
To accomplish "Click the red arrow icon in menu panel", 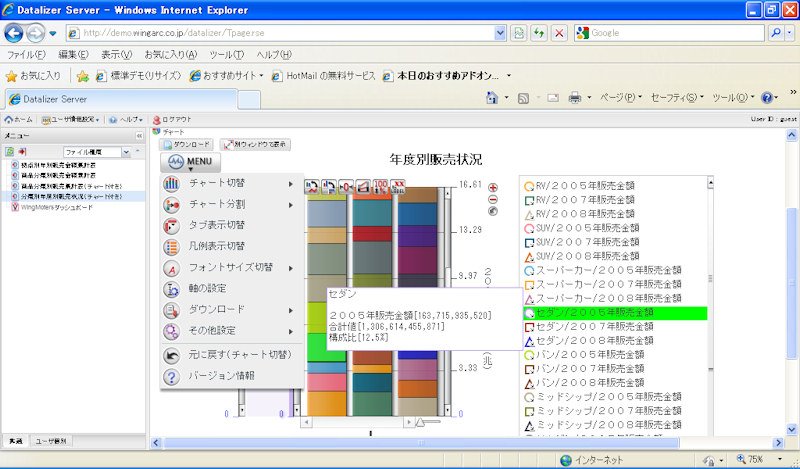I will [x=22, y=152].
